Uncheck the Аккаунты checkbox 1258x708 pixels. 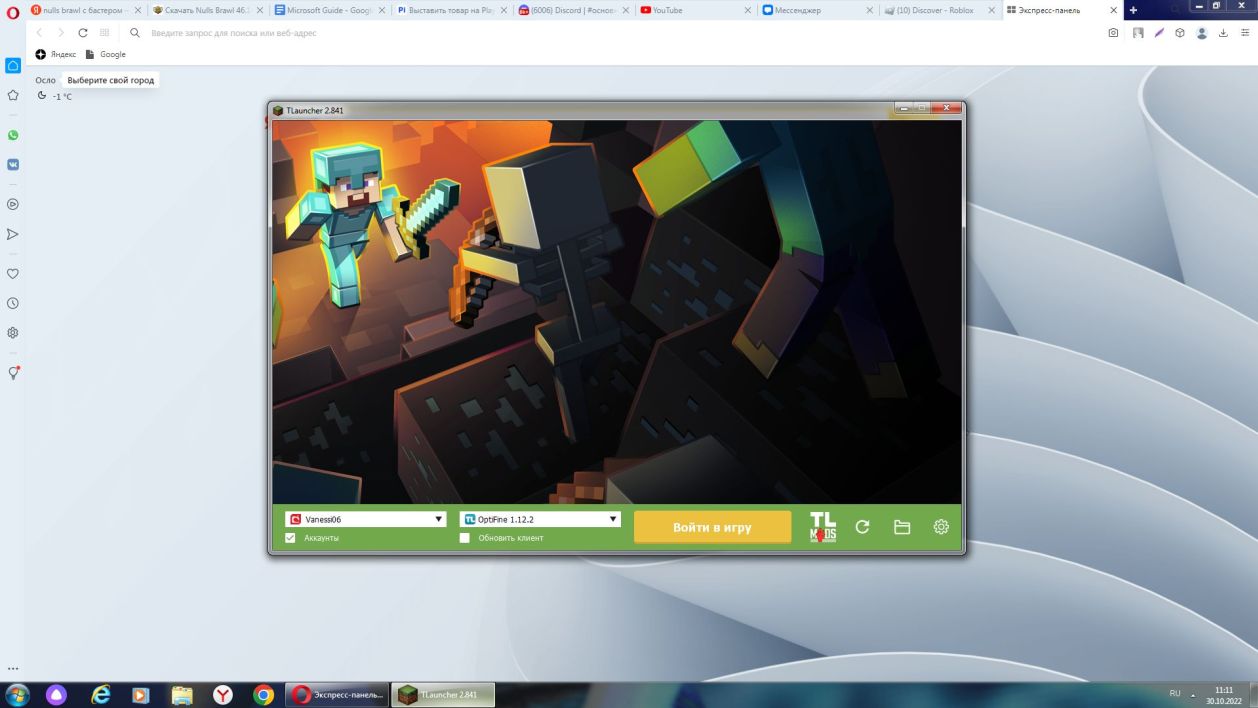290,538
